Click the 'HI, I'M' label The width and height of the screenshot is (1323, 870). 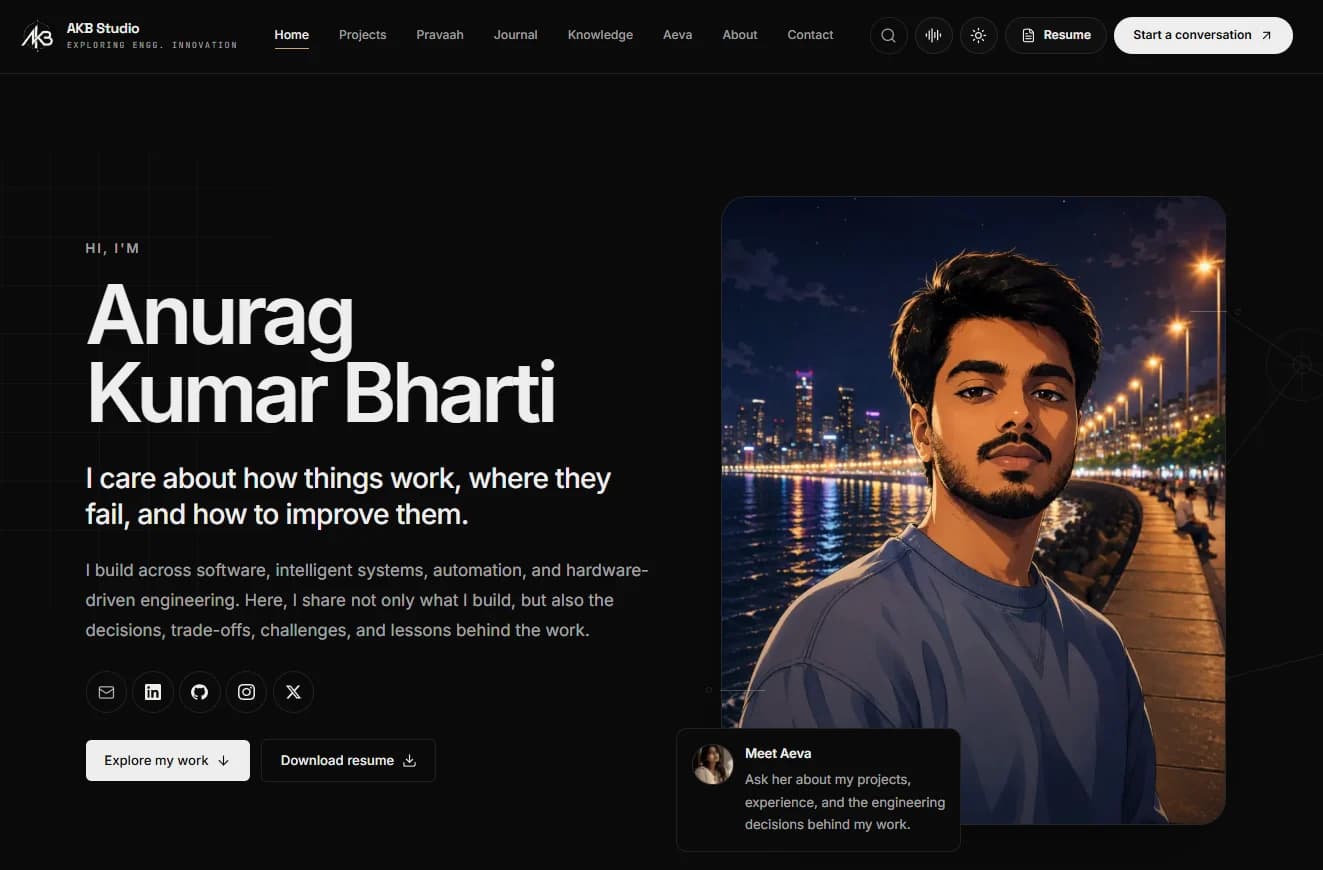(113, 248)
